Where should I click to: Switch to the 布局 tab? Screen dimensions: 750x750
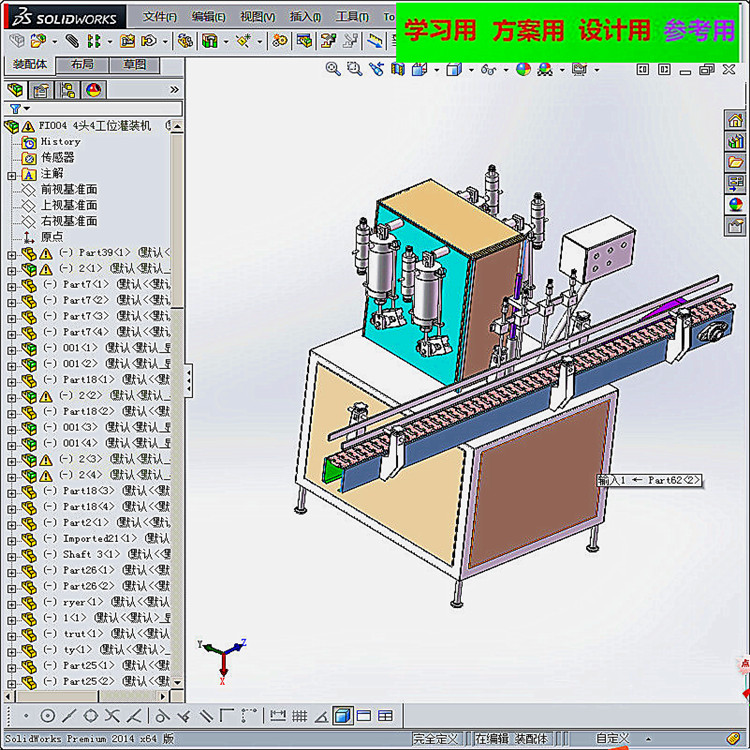(82, 65)
